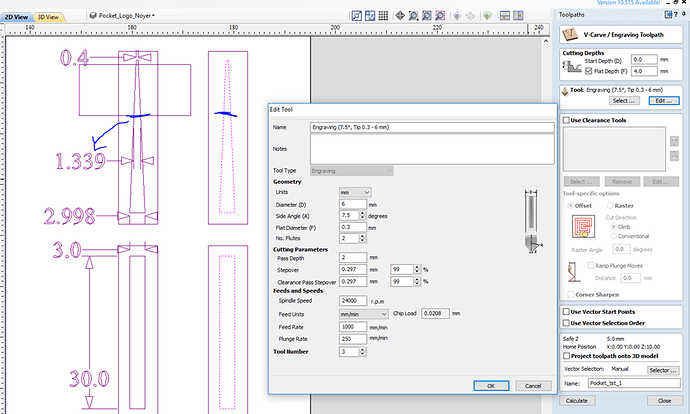
Task: Click the toolpath Name field Pocket_tst_1
Action: point(634,383)
